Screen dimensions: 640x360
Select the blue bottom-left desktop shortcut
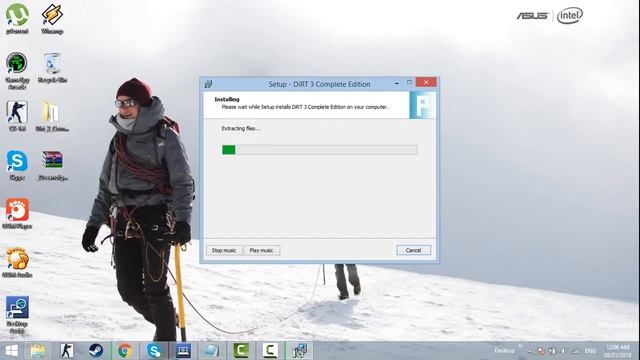(x=17, y=314)
